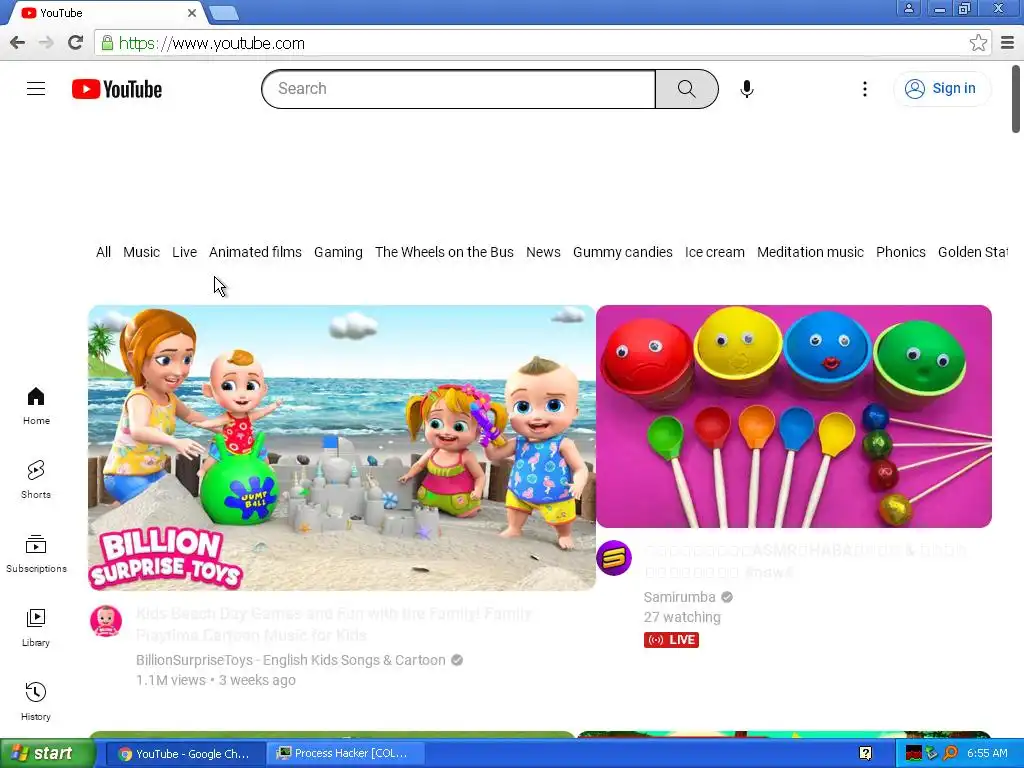Click the tray magnifier icon
1024x768 pixels.
point(950,754)
